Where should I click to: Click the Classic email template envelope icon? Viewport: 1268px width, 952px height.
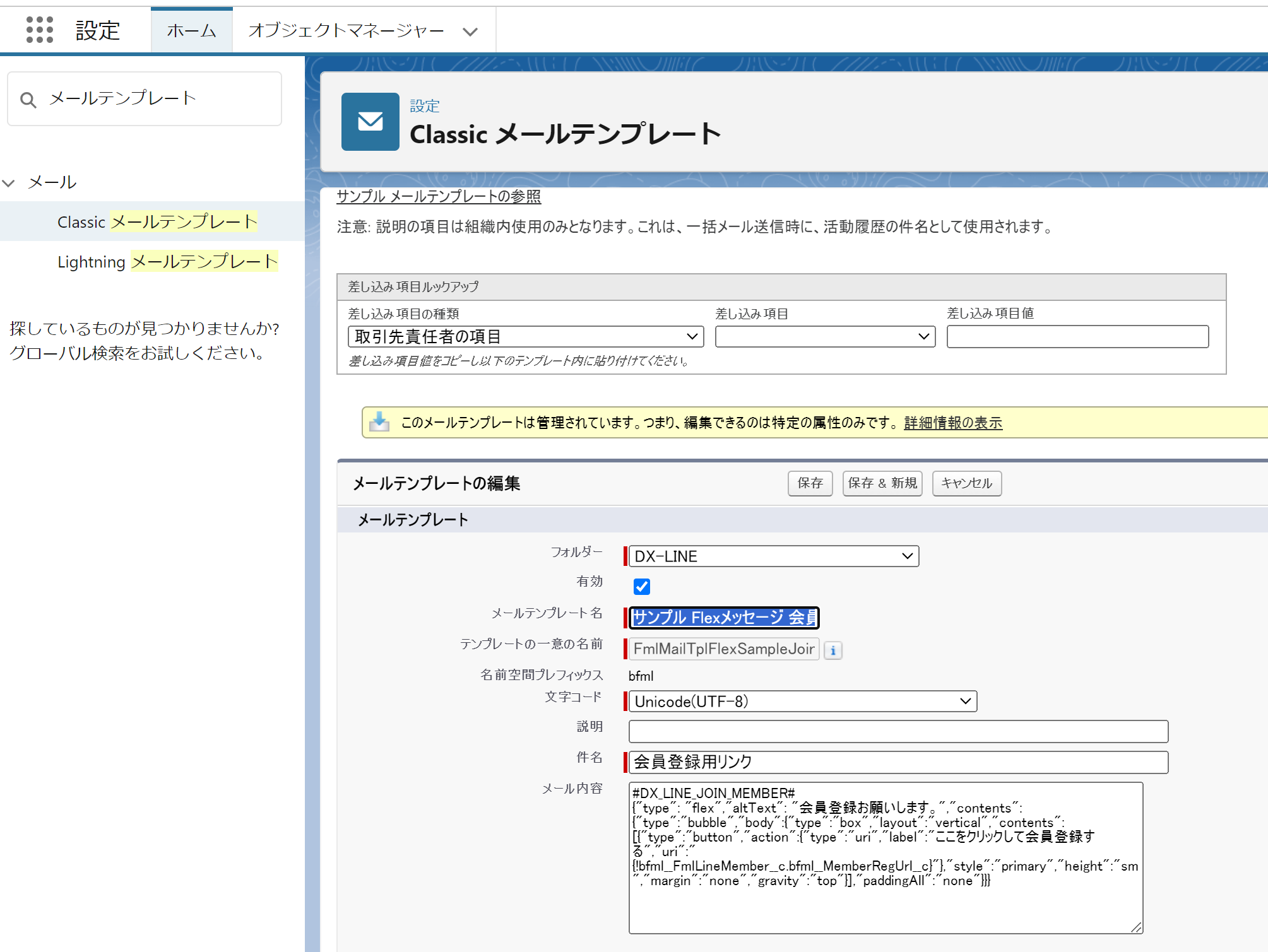tap(370, 122)
